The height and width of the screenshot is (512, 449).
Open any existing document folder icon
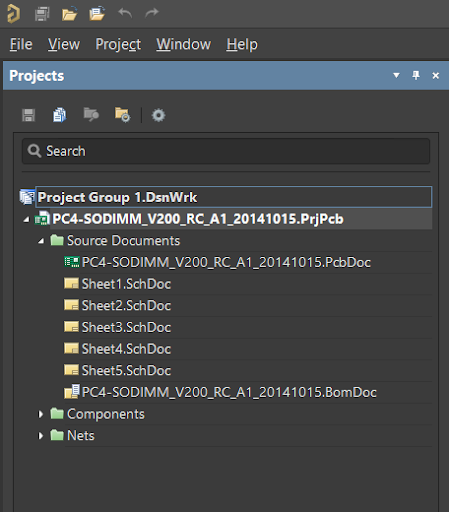tap(70, 14)
